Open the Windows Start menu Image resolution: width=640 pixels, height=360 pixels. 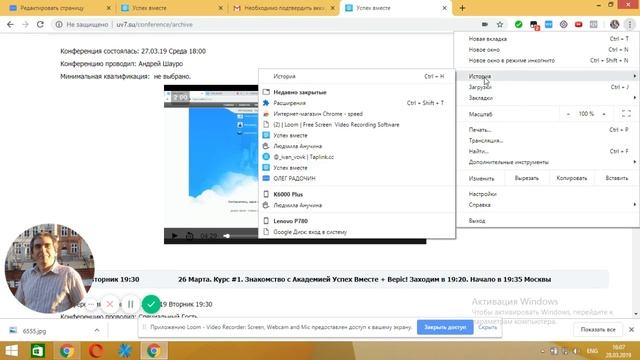point(11,351)
